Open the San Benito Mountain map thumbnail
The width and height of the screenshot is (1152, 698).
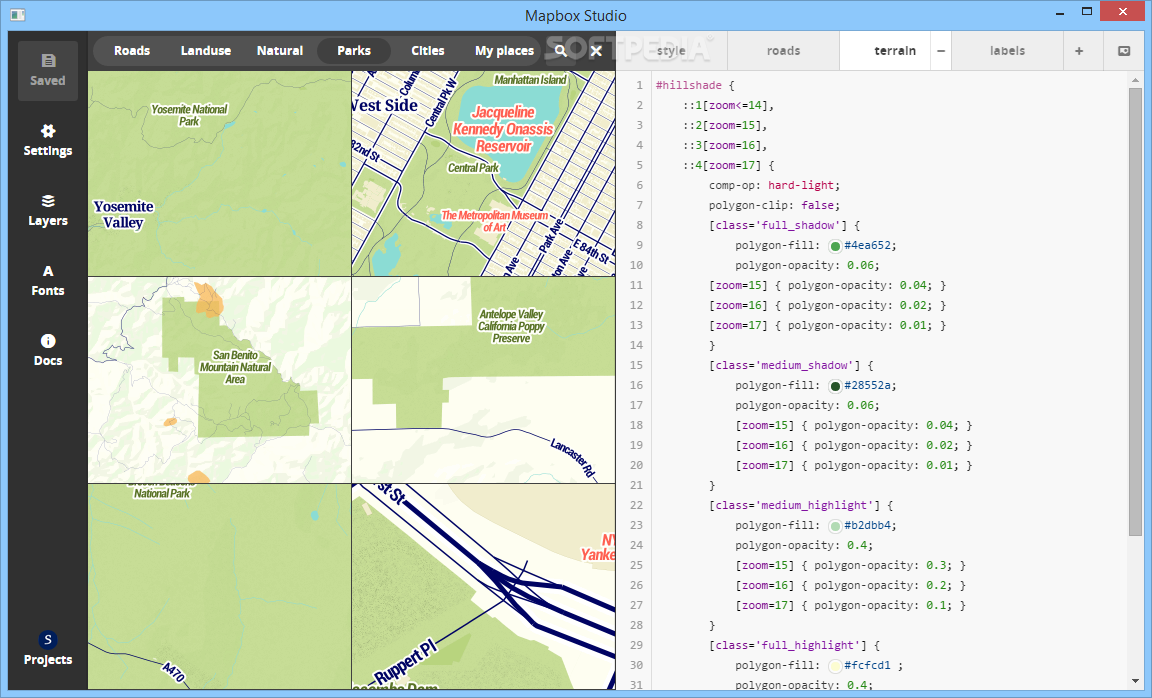click(220, 380)
